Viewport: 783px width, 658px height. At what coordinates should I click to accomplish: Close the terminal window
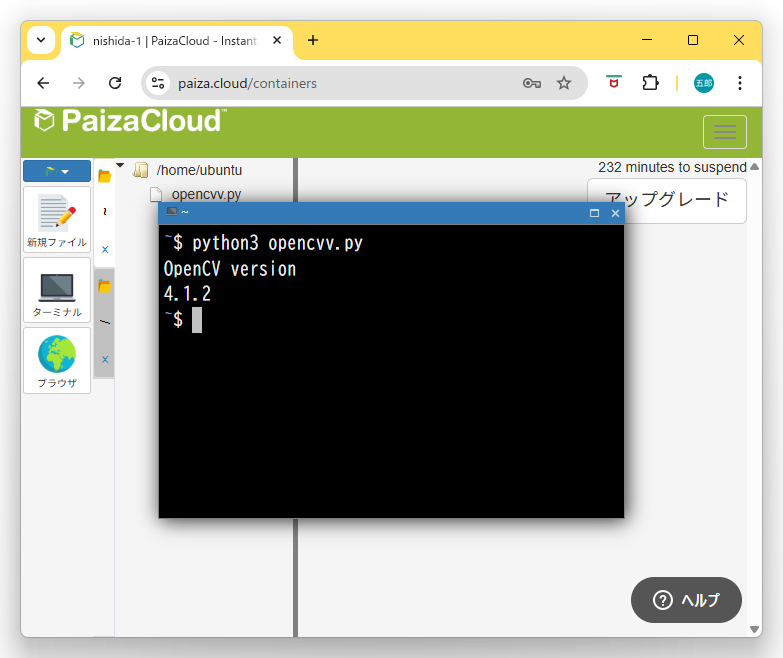pyautogui.click(x=615, y=213)
